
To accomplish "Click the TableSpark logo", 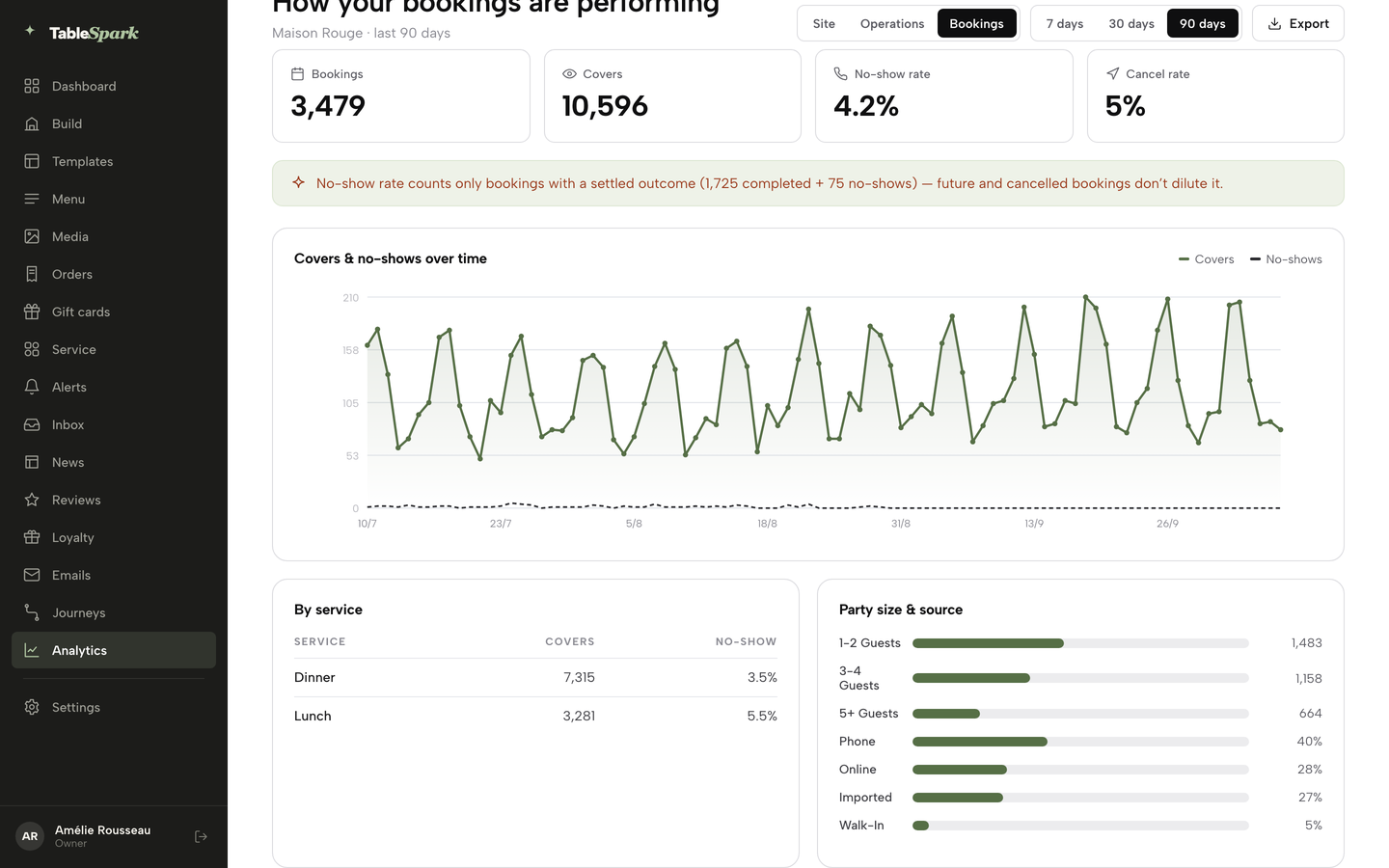I will pos(82,33).
